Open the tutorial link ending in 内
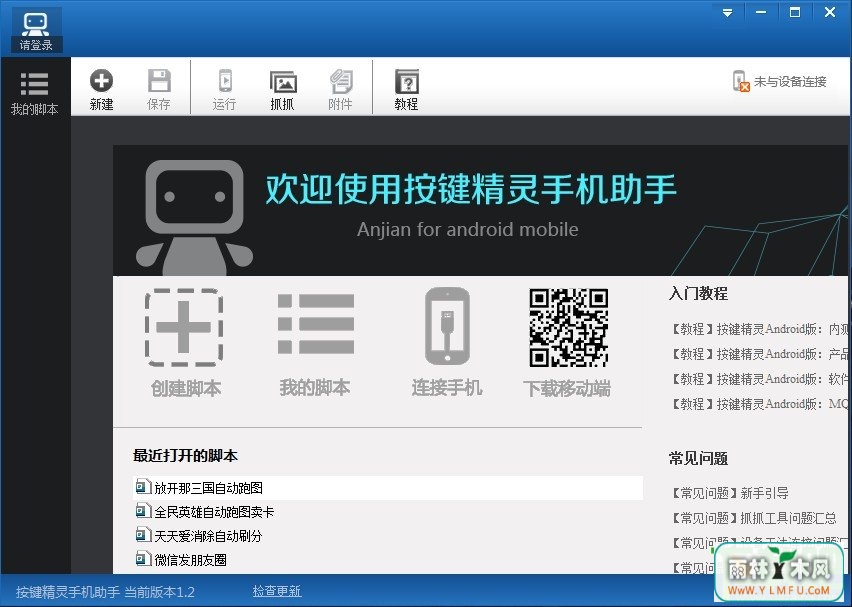This screenshot has width=852, height=607. pos(759,329)
